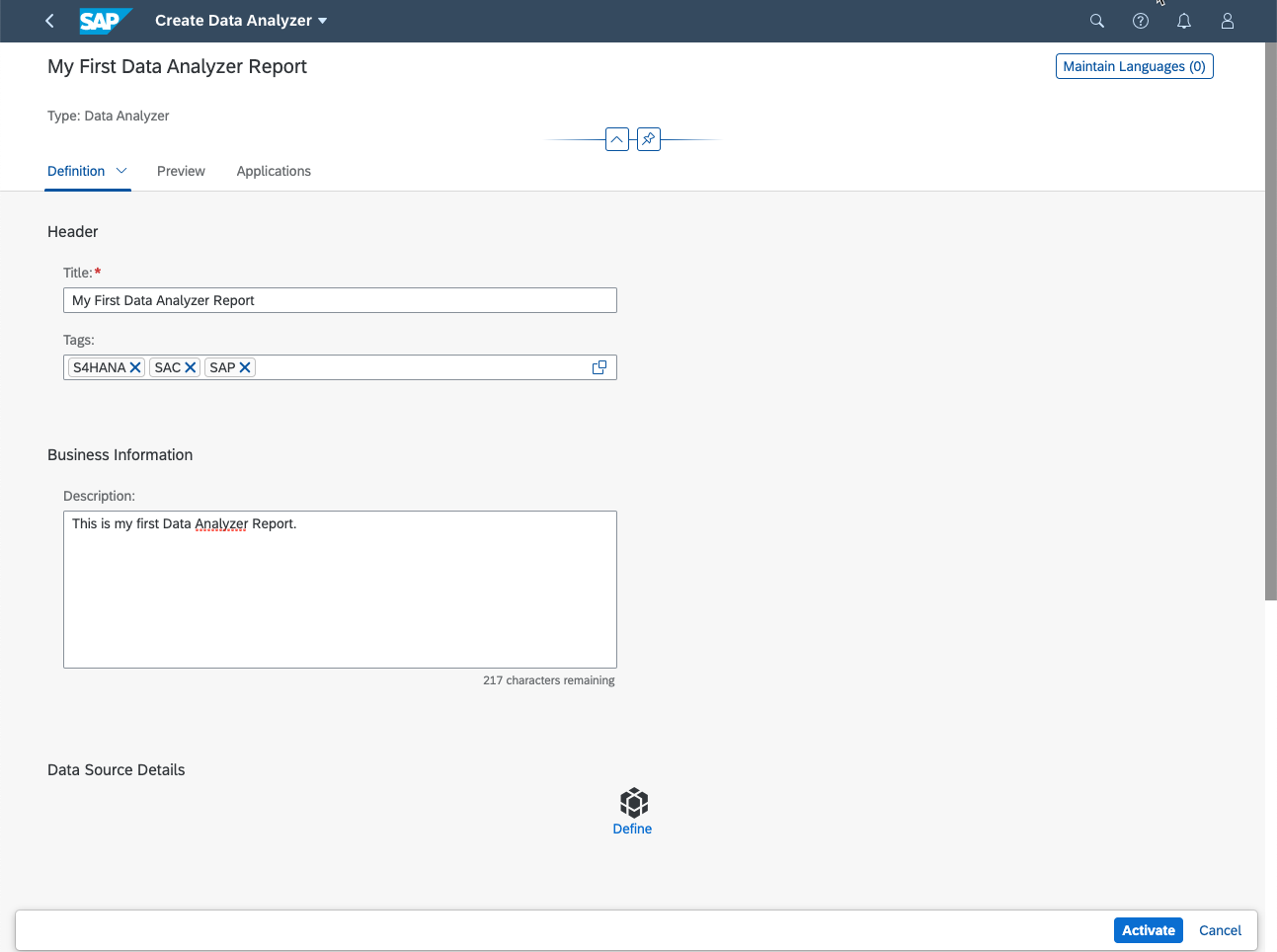Pin the header with the pin icon
Viewport: 1277px width, 952px height.
point(648,139)
